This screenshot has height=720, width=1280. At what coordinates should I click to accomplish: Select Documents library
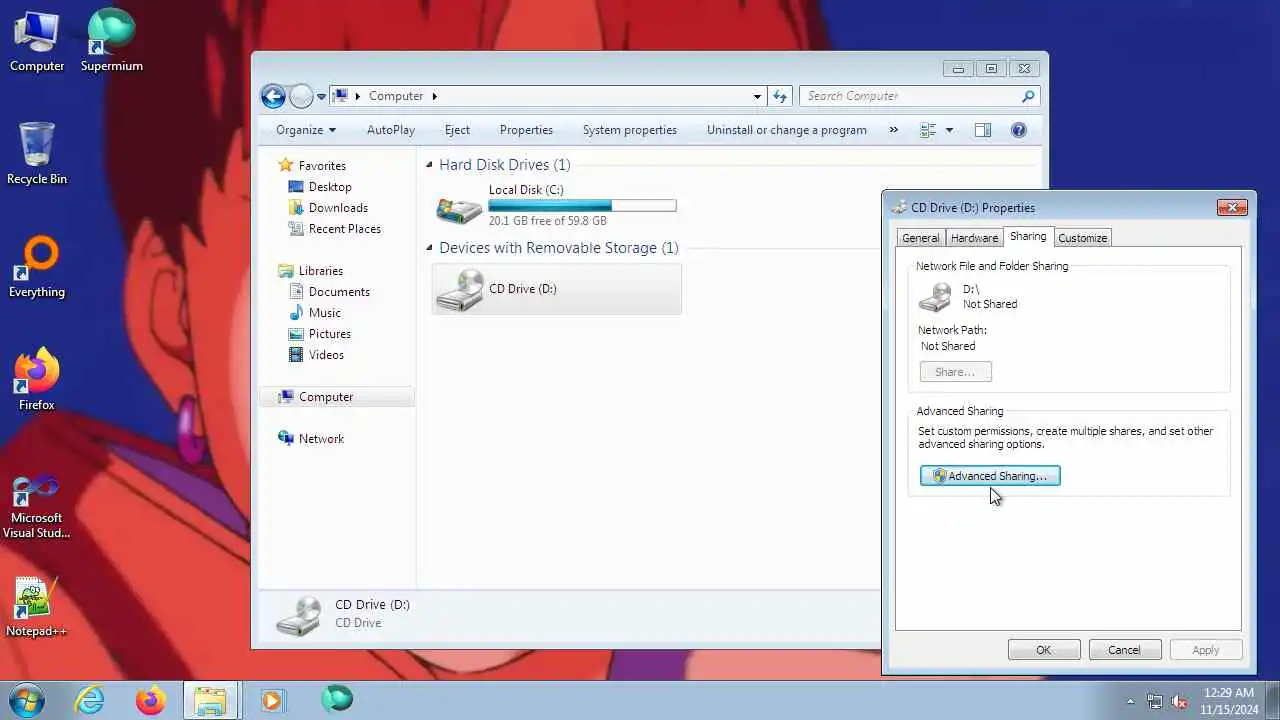tap(339, 292)
